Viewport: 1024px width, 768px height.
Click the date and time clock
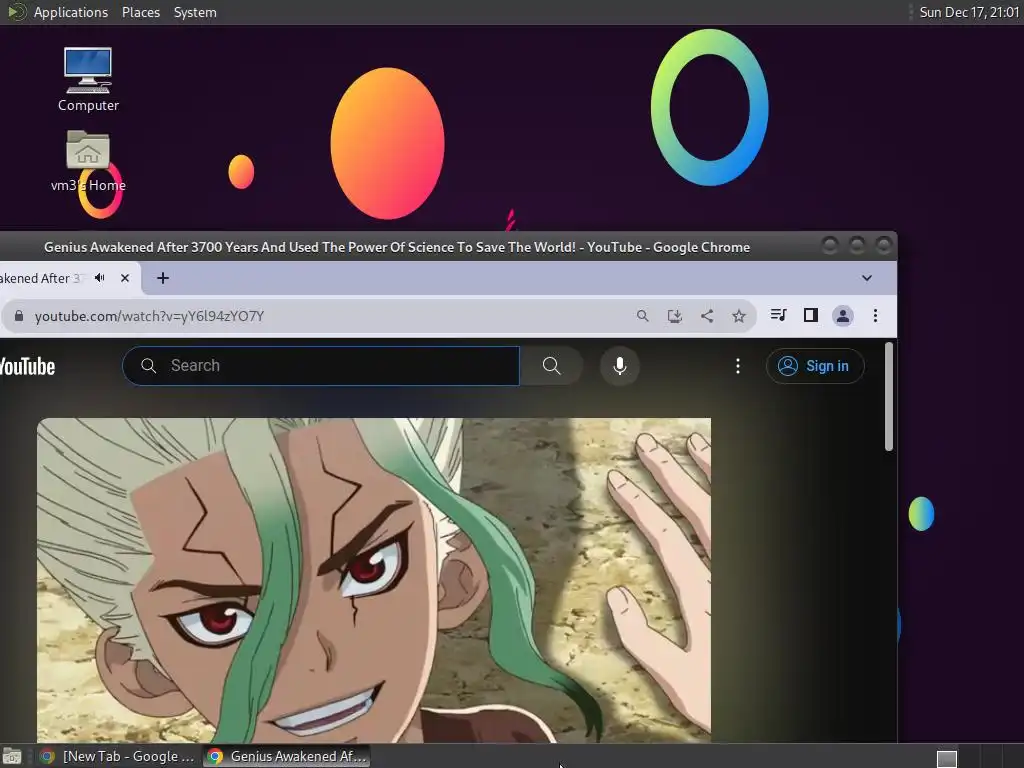tap(968, 12)
